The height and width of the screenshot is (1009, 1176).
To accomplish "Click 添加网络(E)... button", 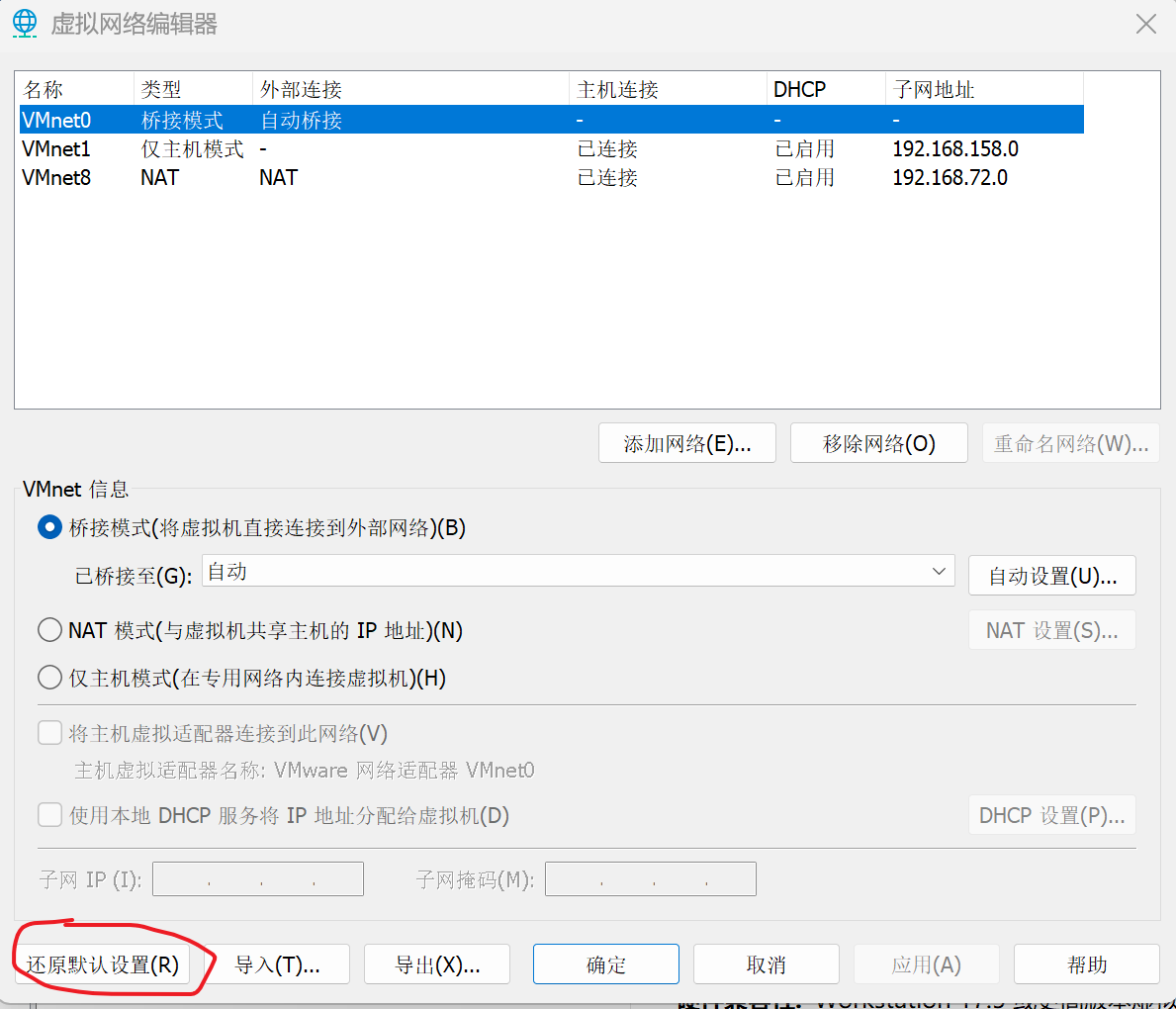I will coord(687,443).
